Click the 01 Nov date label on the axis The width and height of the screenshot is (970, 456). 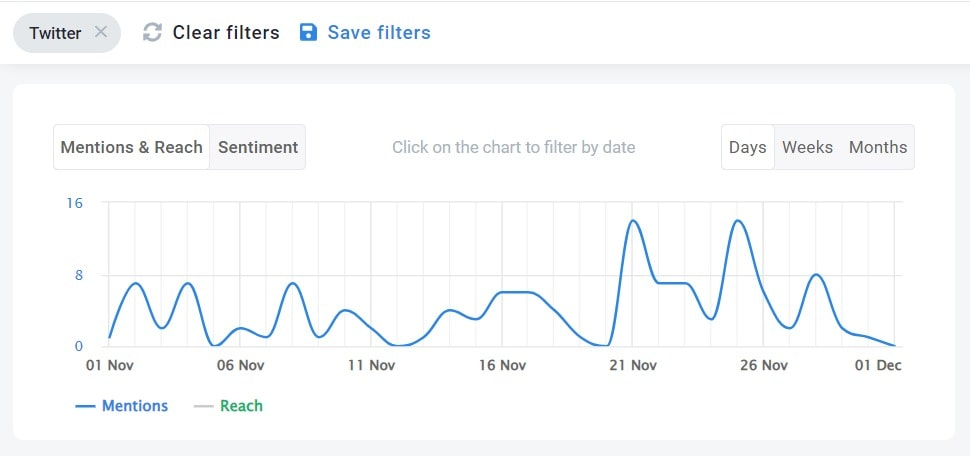point(108,366)
